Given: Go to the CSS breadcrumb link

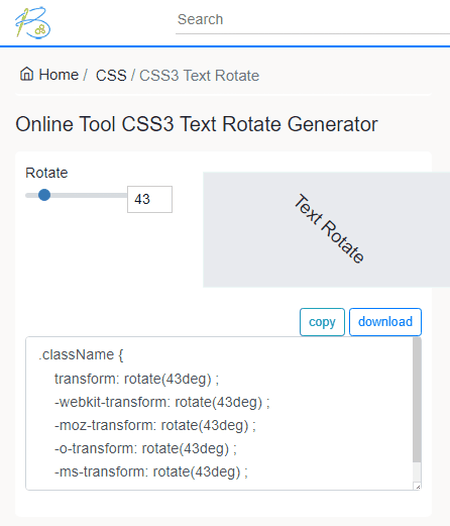Looking at the screenshot, I should [x=111, y=75].
